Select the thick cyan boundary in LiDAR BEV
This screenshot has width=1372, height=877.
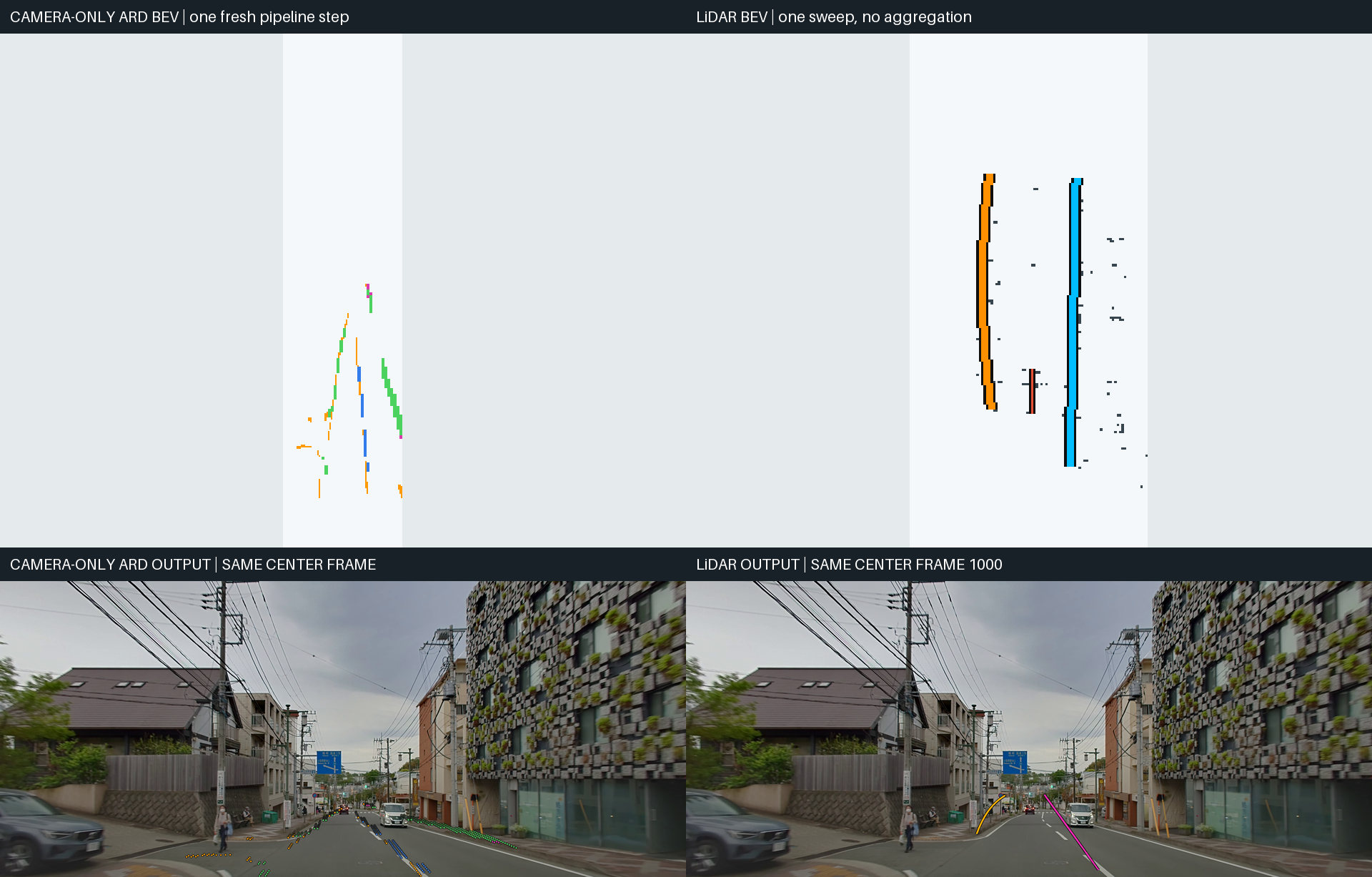[1073, 322]
